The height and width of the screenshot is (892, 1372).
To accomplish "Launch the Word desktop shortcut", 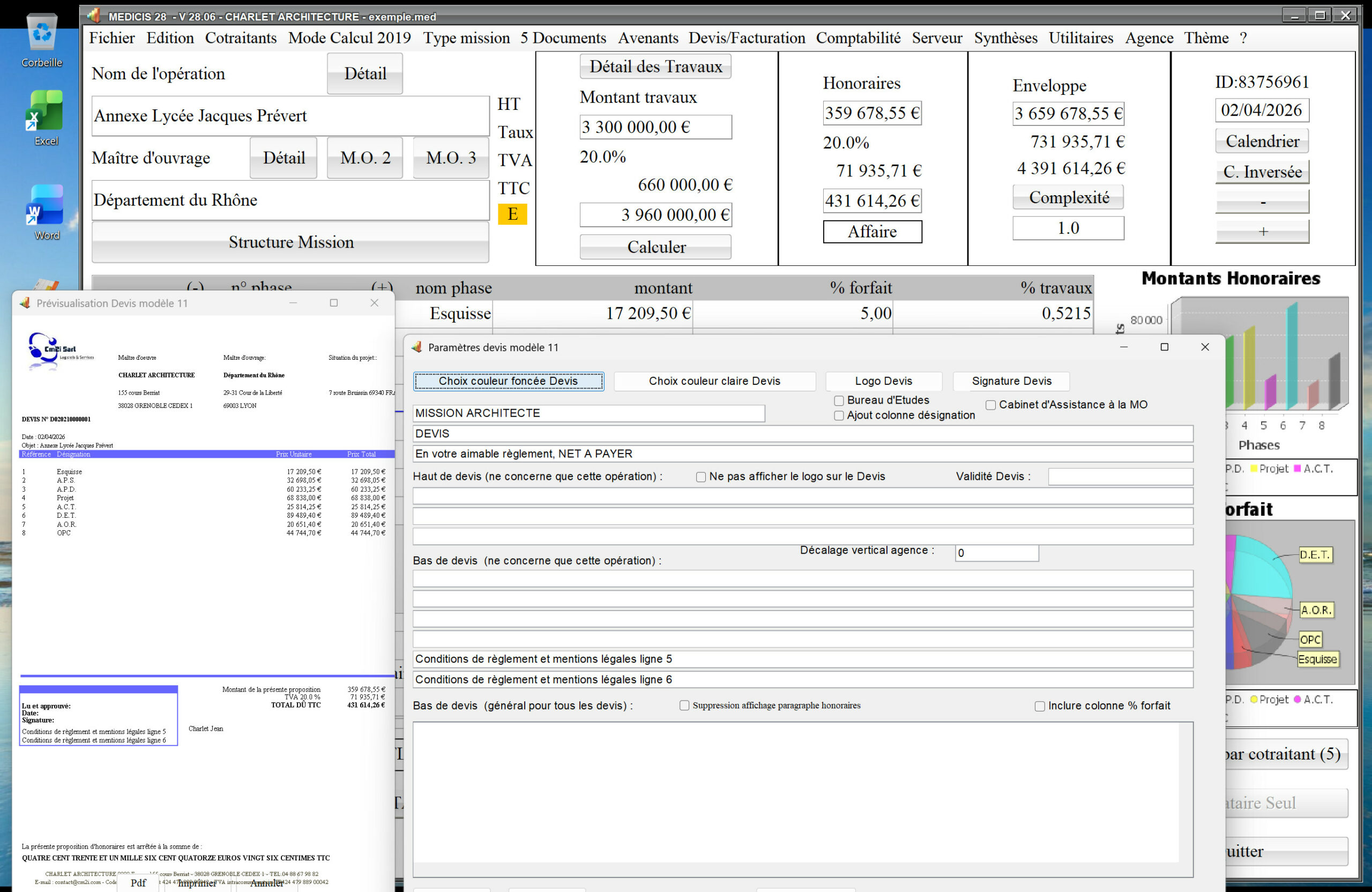I will coord(45,212).
